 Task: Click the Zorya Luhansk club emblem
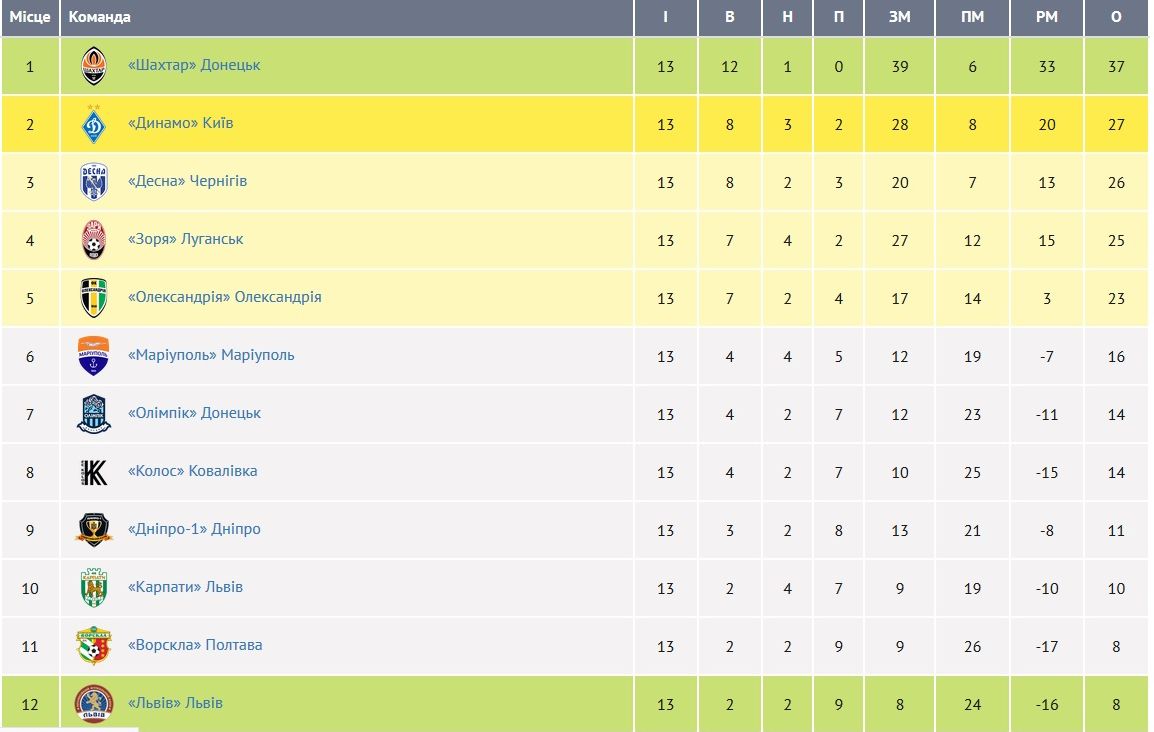[94, 240]
